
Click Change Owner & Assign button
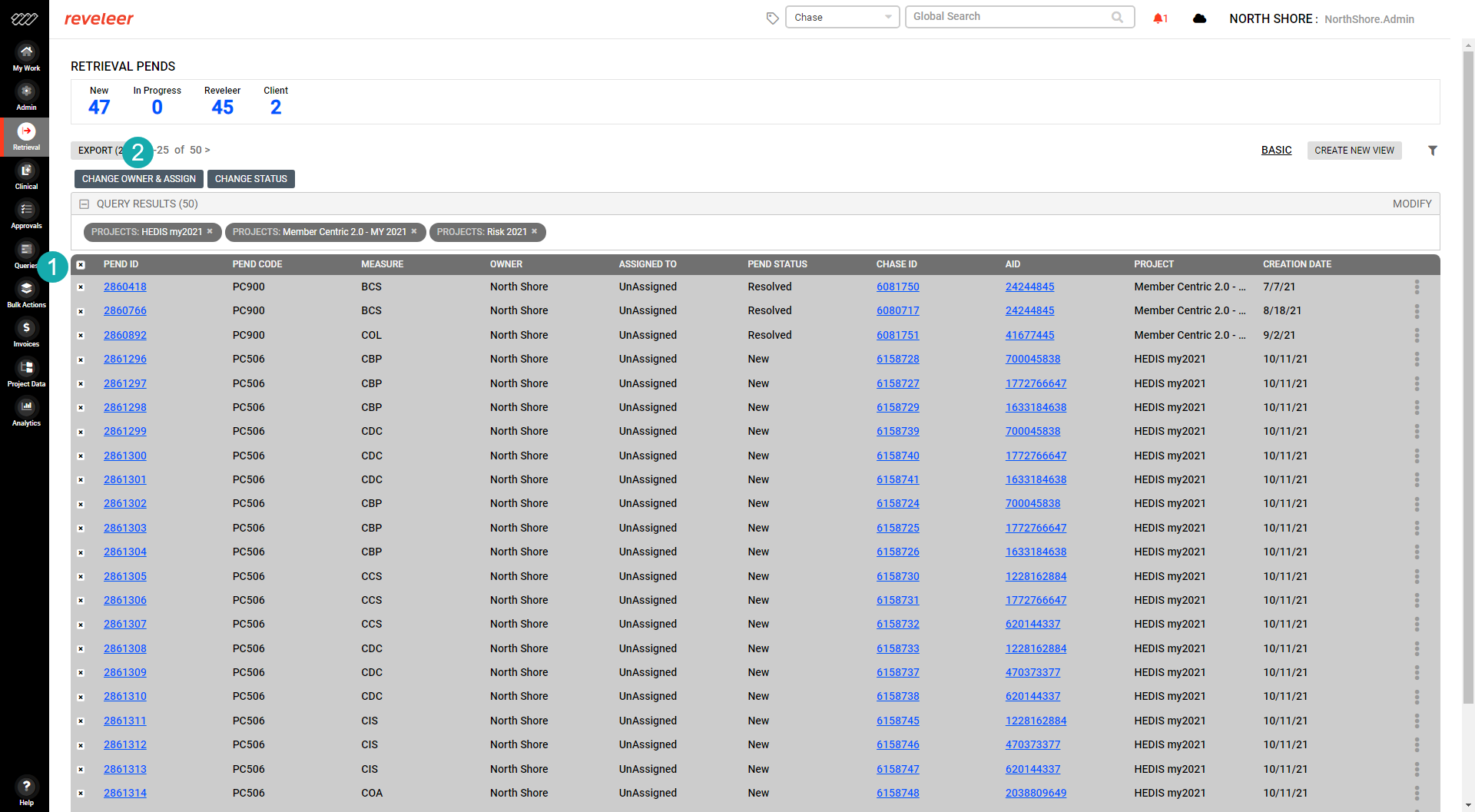pos(139,179)
